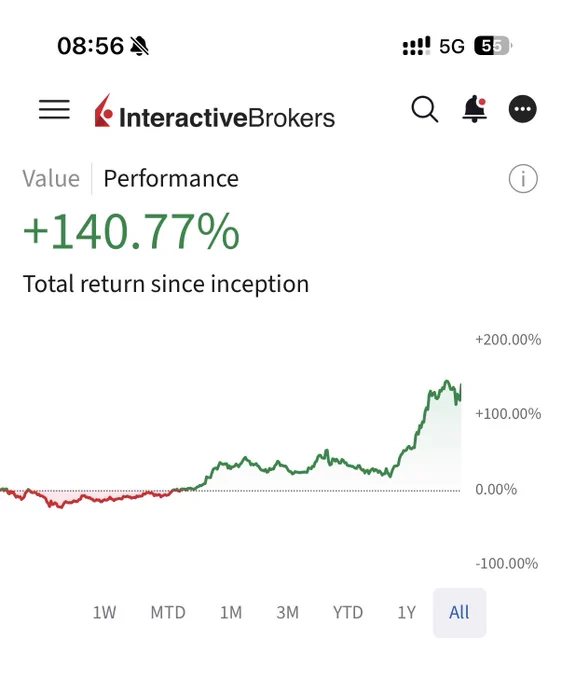
Task: Tap the green peak of the performance chart
Action: coord(447,382)
